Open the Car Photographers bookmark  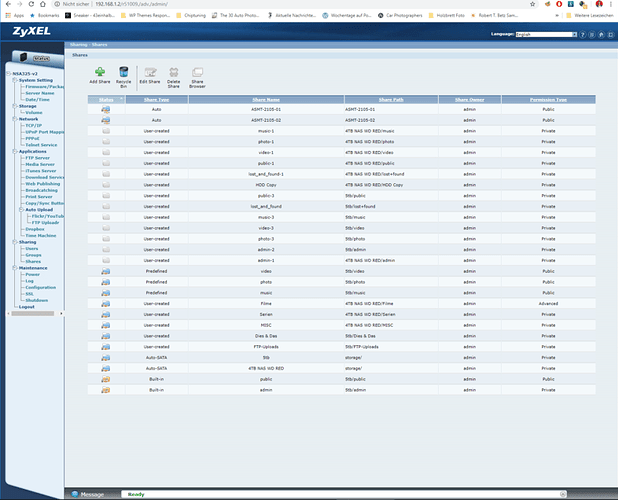400,15
